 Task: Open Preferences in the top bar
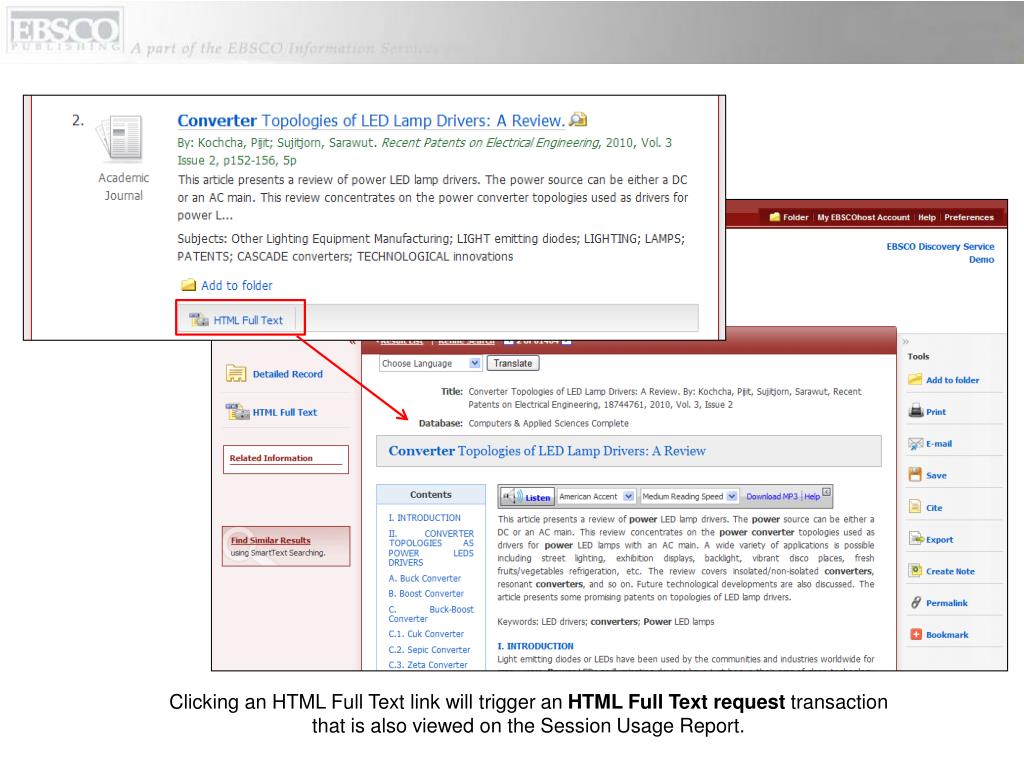[968, 217]
